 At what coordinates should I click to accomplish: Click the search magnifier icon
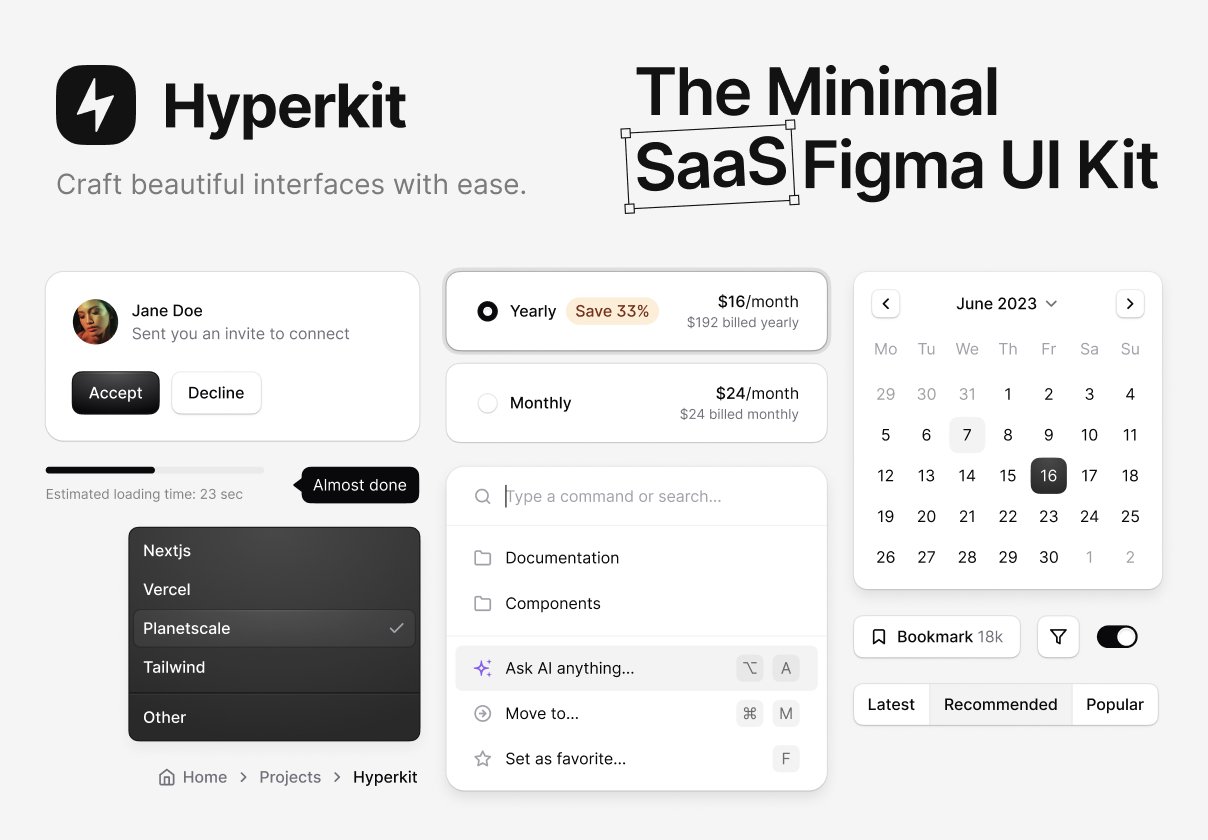[x=482, y=497]
